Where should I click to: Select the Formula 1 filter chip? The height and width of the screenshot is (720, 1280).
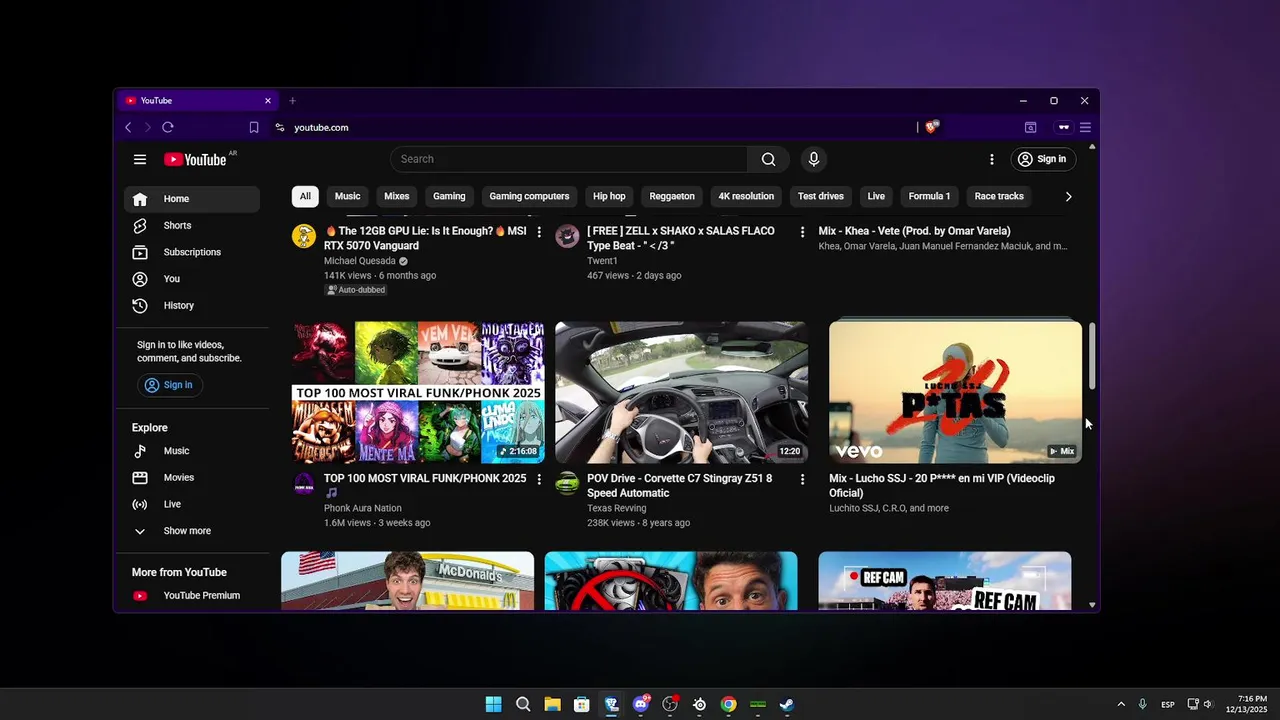coord(929,197)
